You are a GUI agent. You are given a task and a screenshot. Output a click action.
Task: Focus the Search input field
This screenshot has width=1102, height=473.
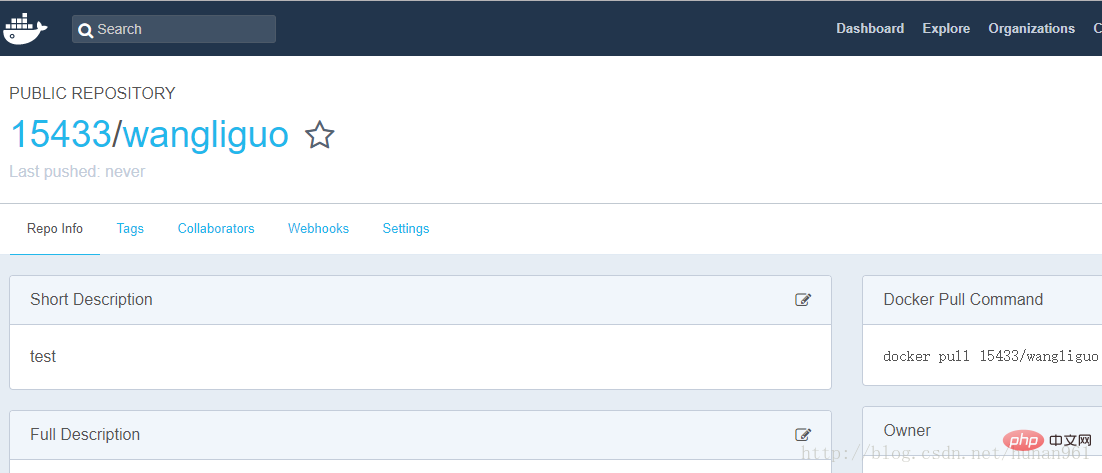pyautogui.click(x=174, y=30)
